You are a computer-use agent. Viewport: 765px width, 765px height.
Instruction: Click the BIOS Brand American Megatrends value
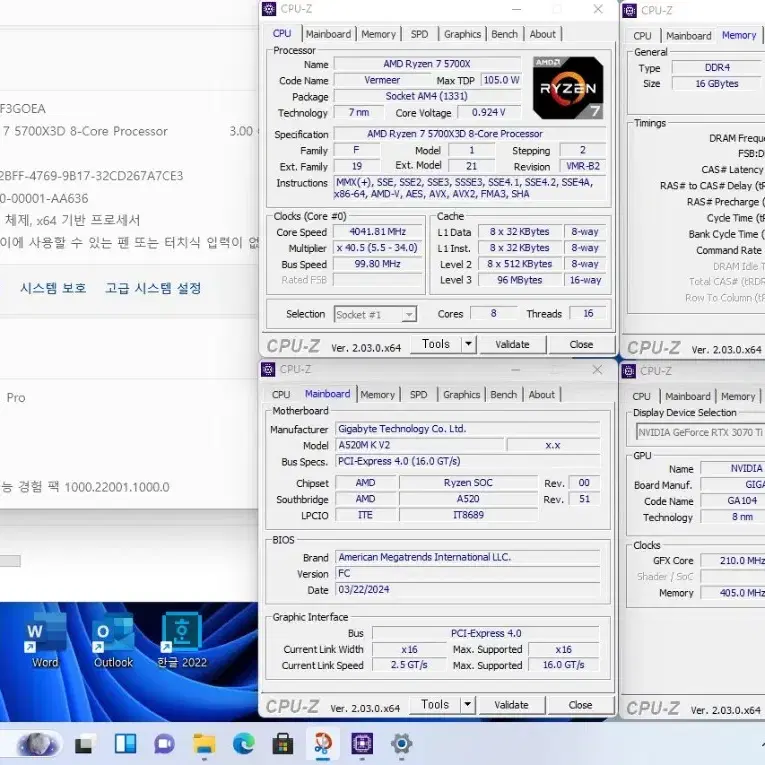tap(467, 557)
